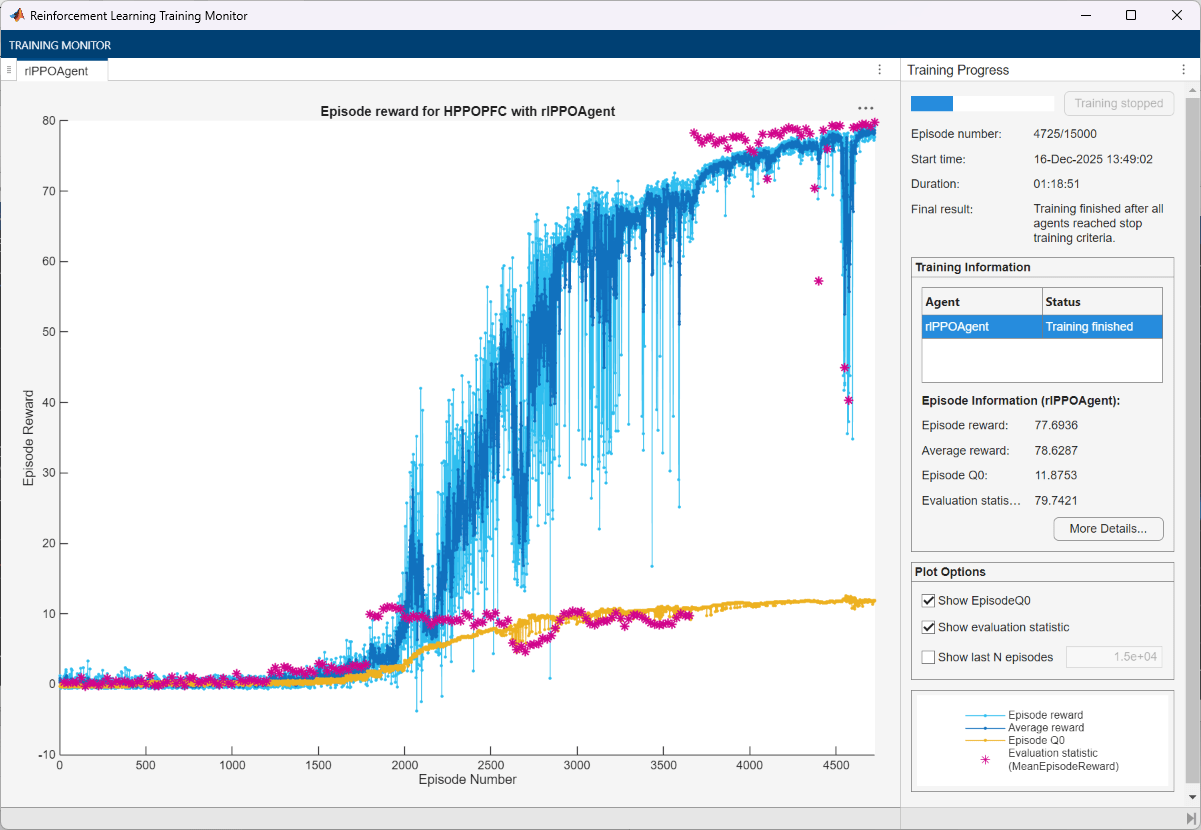Focus the last N episodes number field
The height and width of the screenshot is (830, 1201).
coord(1114,657)
